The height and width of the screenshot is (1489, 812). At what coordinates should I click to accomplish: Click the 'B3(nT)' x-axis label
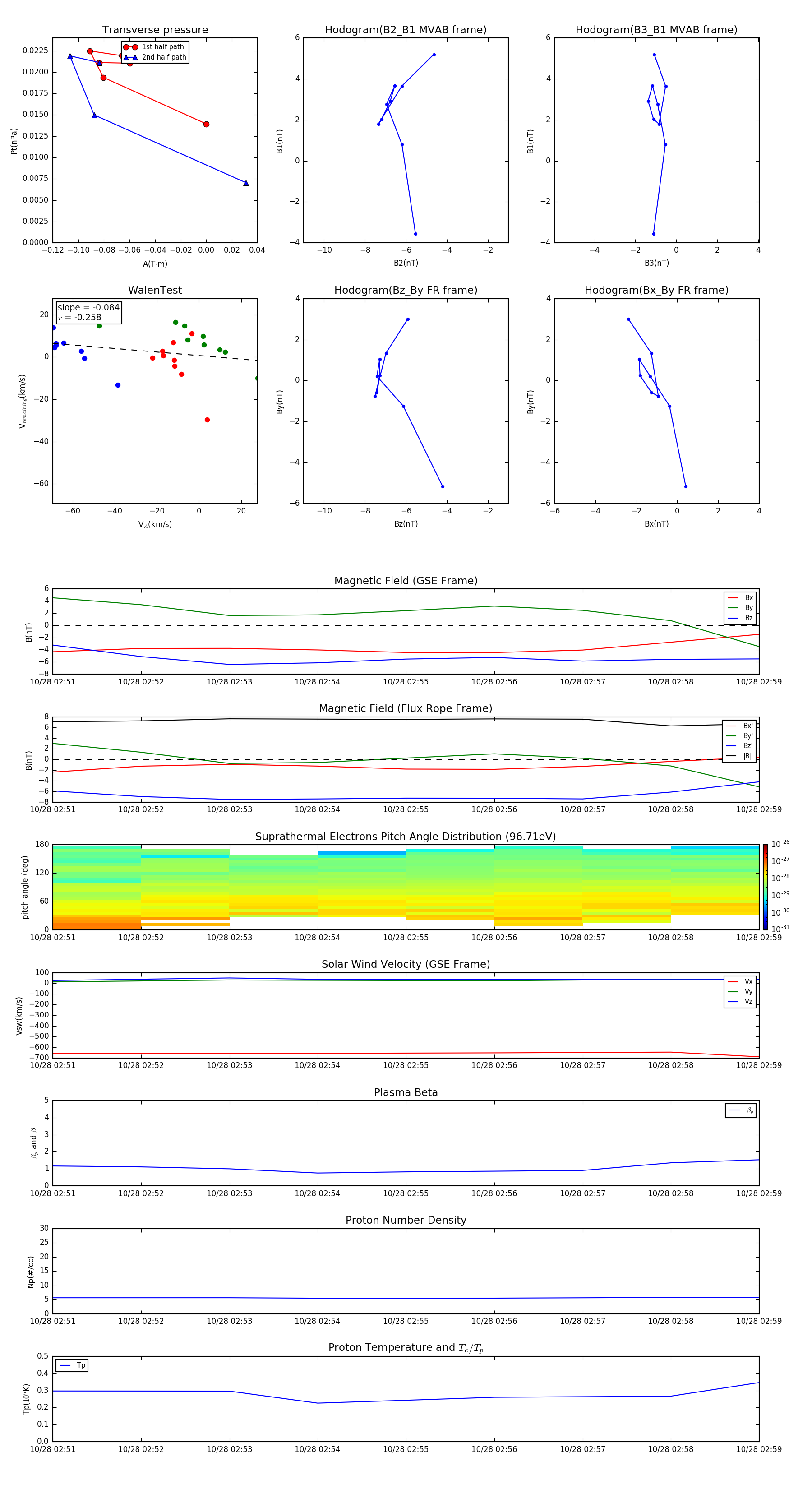point(656,263)
